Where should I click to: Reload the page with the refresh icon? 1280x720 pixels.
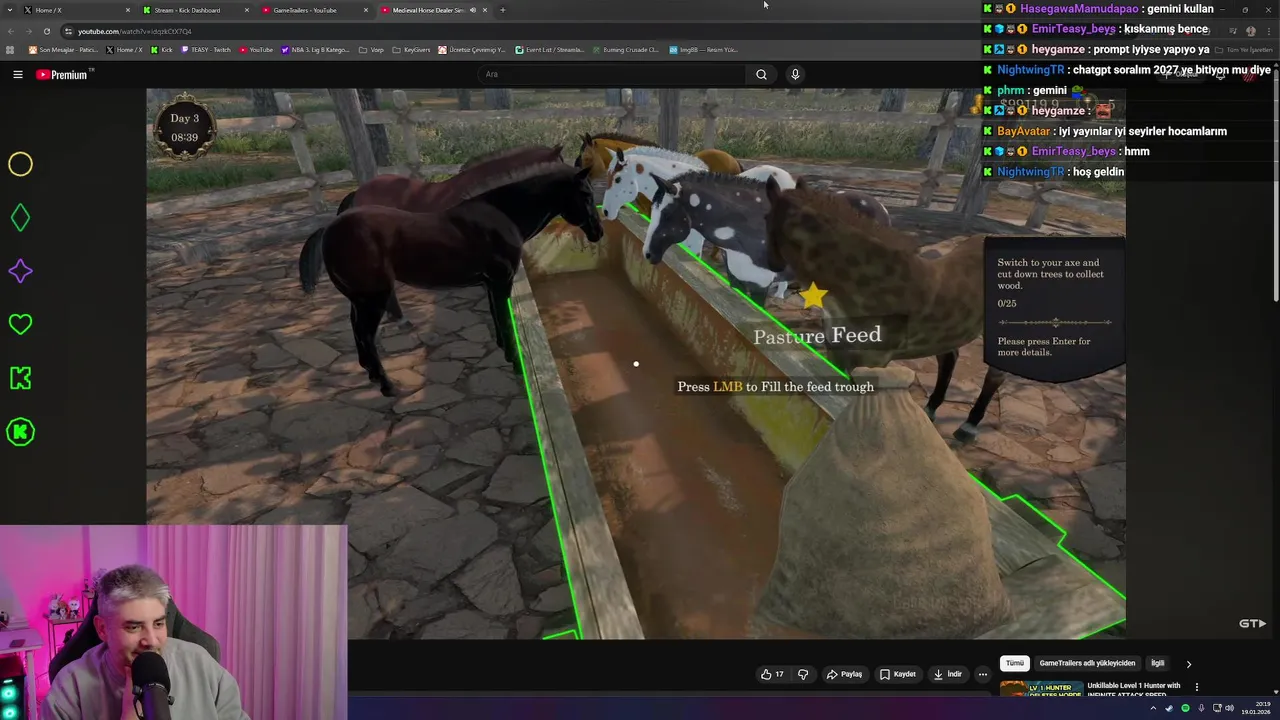tap(47, 31)
